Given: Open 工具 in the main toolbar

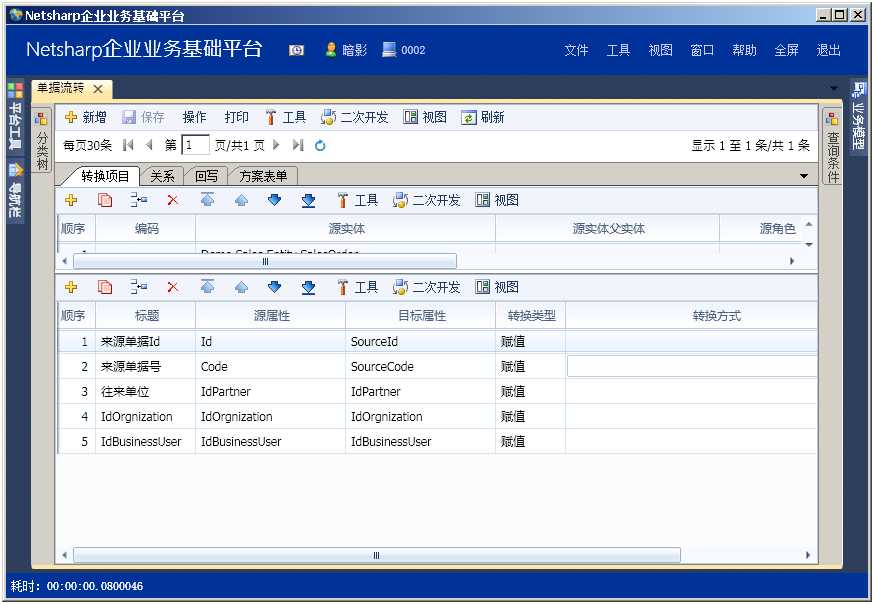Looking at the screenshot, I should click(x=285, y=117).
